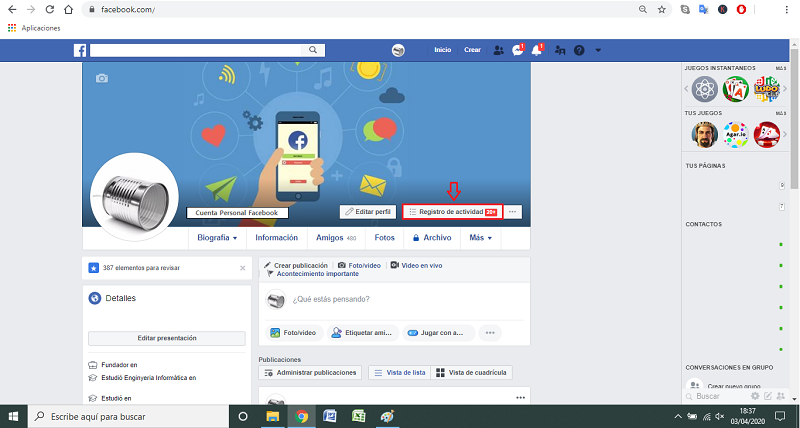The height and width of the screenshot is (428, 800).
Task: Click Inicio in top bar
Action: (x=443, y=50)
